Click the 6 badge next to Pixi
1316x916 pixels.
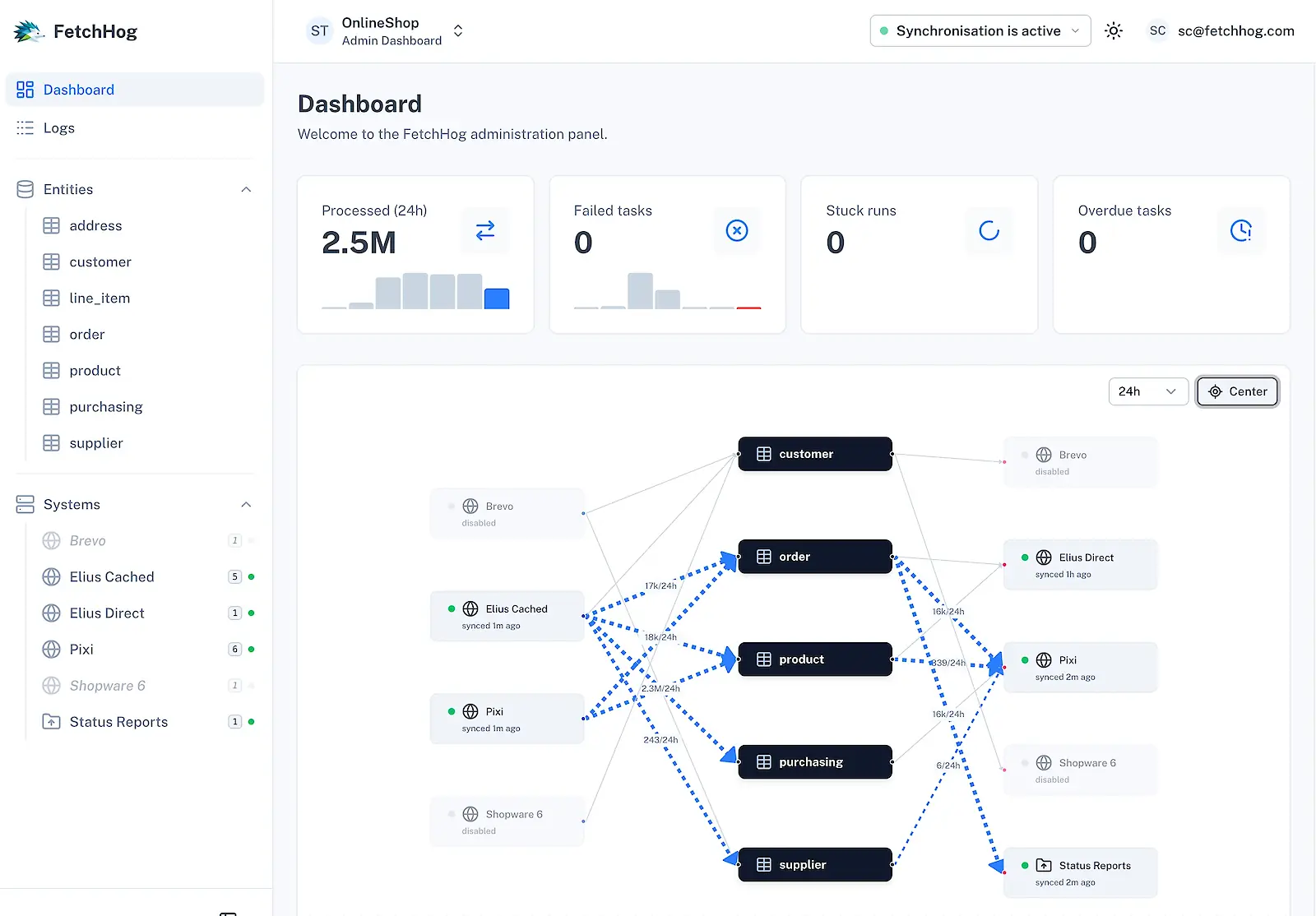pos(234,650)
